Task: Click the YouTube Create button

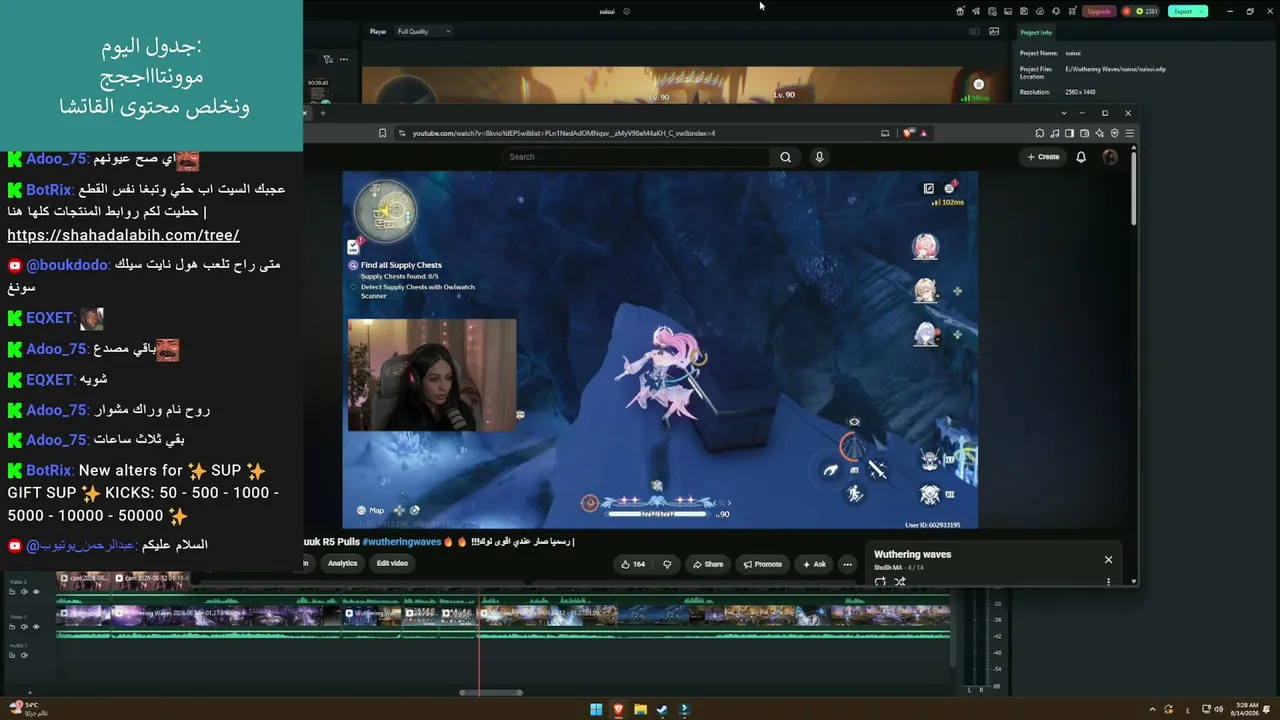Action: (1043, 157)
